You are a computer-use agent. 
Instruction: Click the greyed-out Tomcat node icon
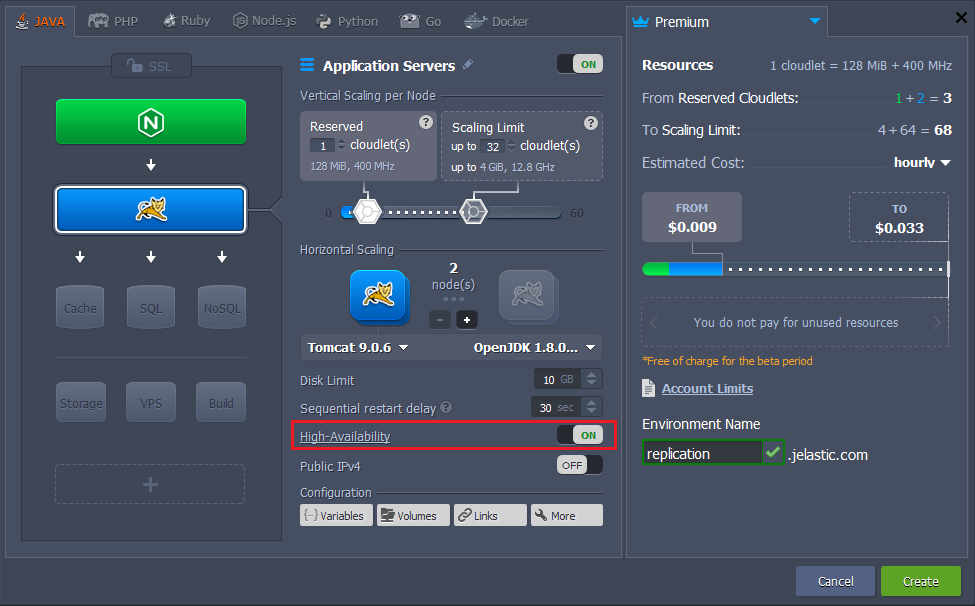[x=528, y=296]
